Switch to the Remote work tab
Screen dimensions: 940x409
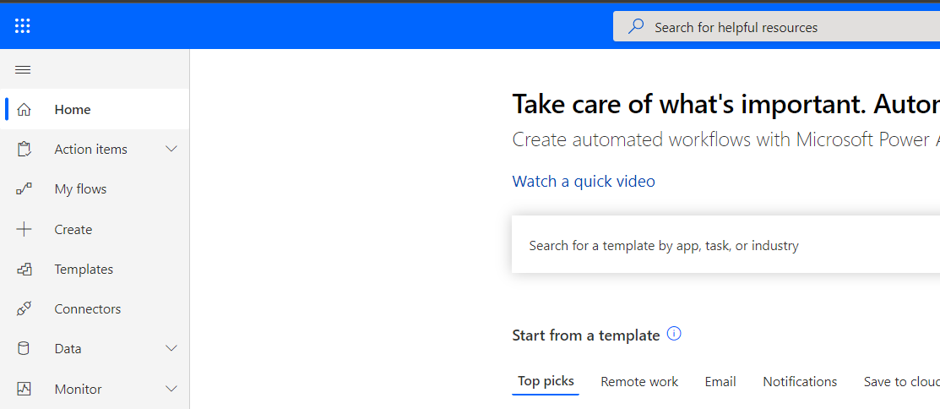(639, 382)
